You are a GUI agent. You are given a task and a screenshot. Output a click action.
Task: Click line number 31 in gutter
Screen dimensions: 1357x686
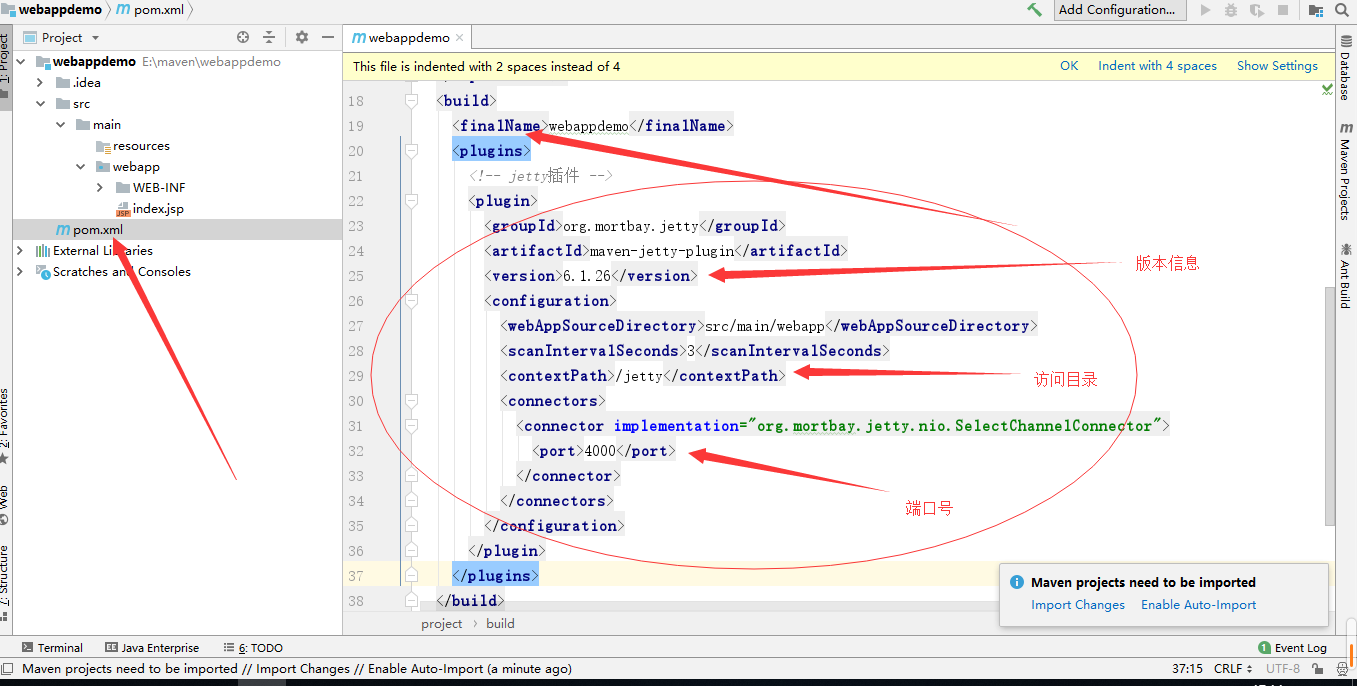click(x=356, y=426)
